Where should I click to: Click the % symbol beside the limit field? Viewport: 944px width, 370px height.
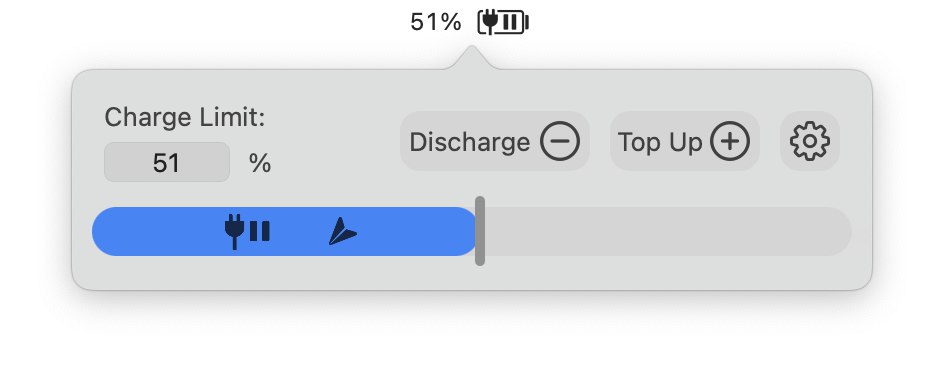260,163
